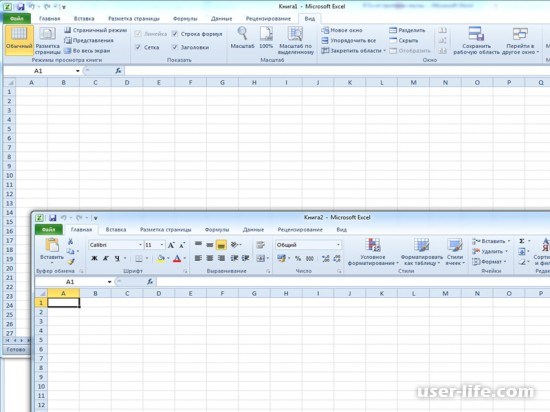Open Freeze Panes (Закрепить области) dropdown

pyautogui.click(x=354, y=51)
